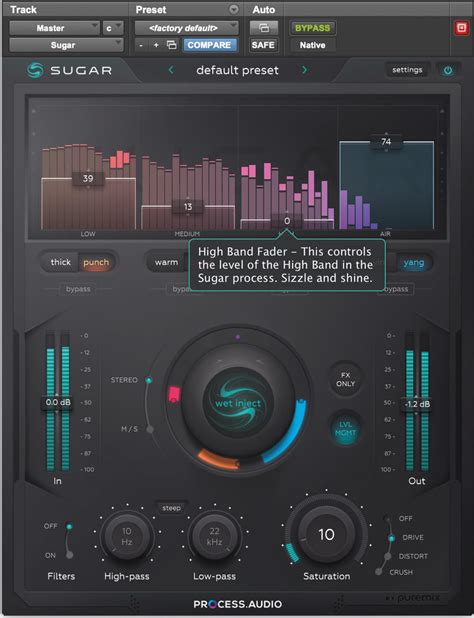474x618 pixels.
Task: Click the output gain fader -1.2 dB
Action: pyautogui.click(x=417, y=404)
